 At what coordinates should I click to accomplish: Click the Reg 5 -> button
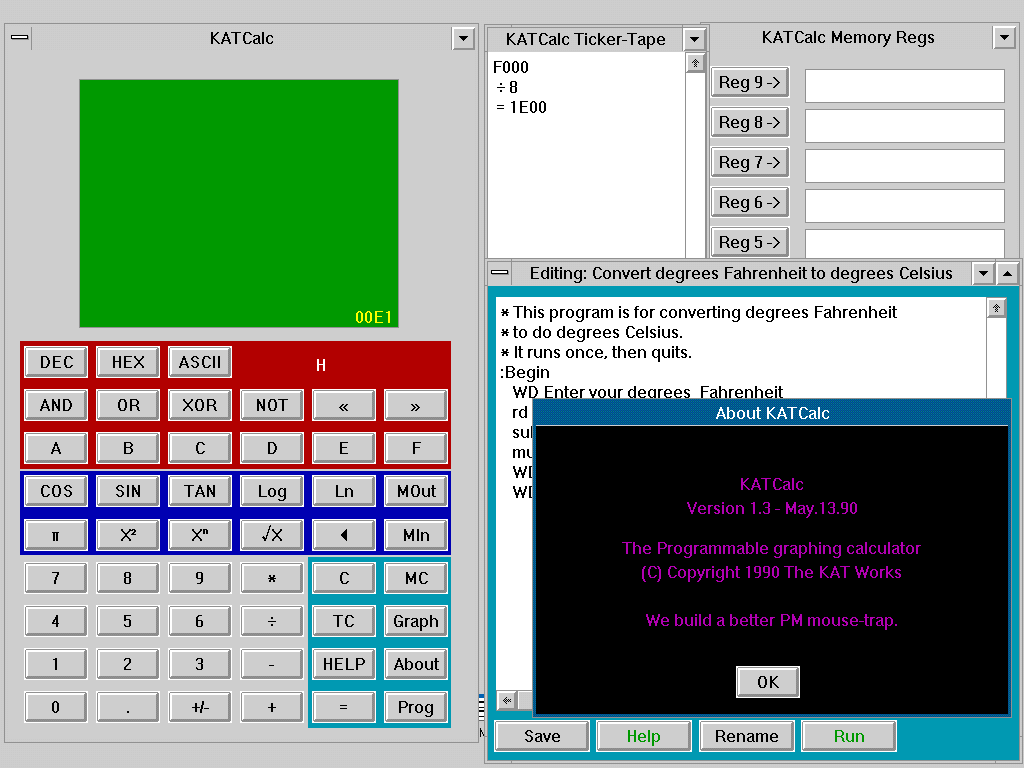(750, 242)
